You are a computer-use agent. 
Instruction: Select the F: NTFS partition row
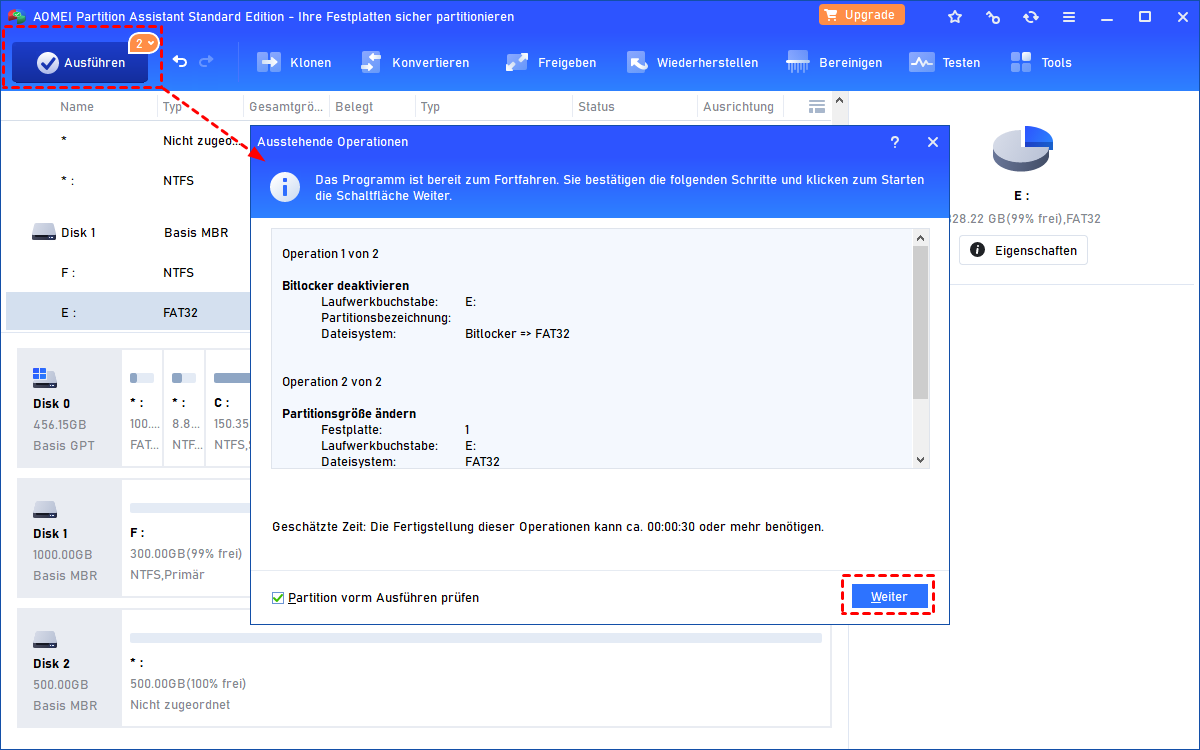pos(128,272)
